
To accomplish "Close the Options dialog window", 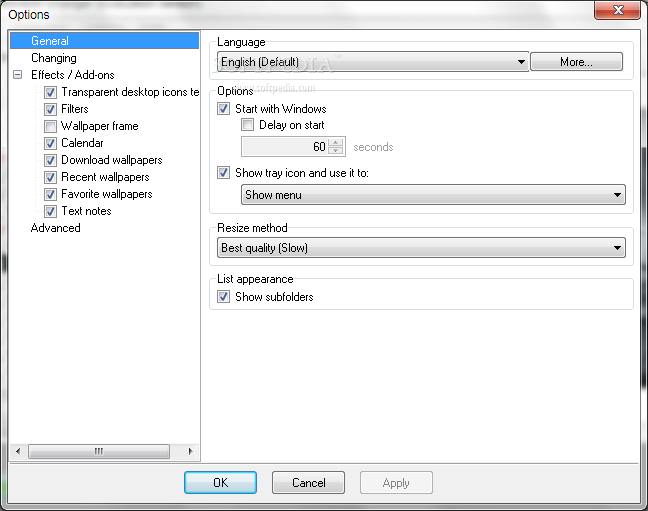I will (x=617, y=10).
